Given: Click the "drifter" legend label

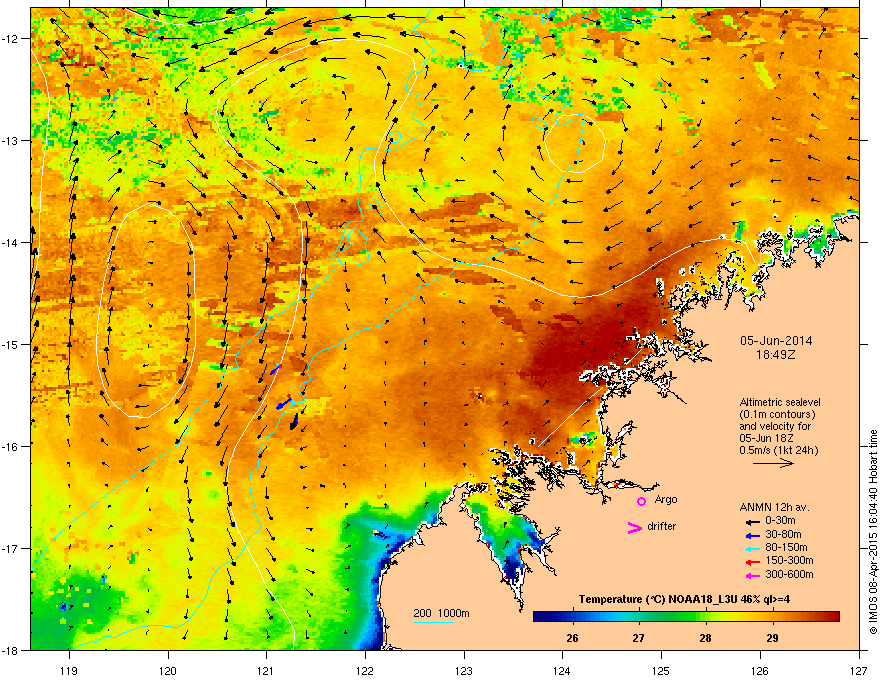Looking at the screenshot, I should pyautogui.click(x=662, y=526).
